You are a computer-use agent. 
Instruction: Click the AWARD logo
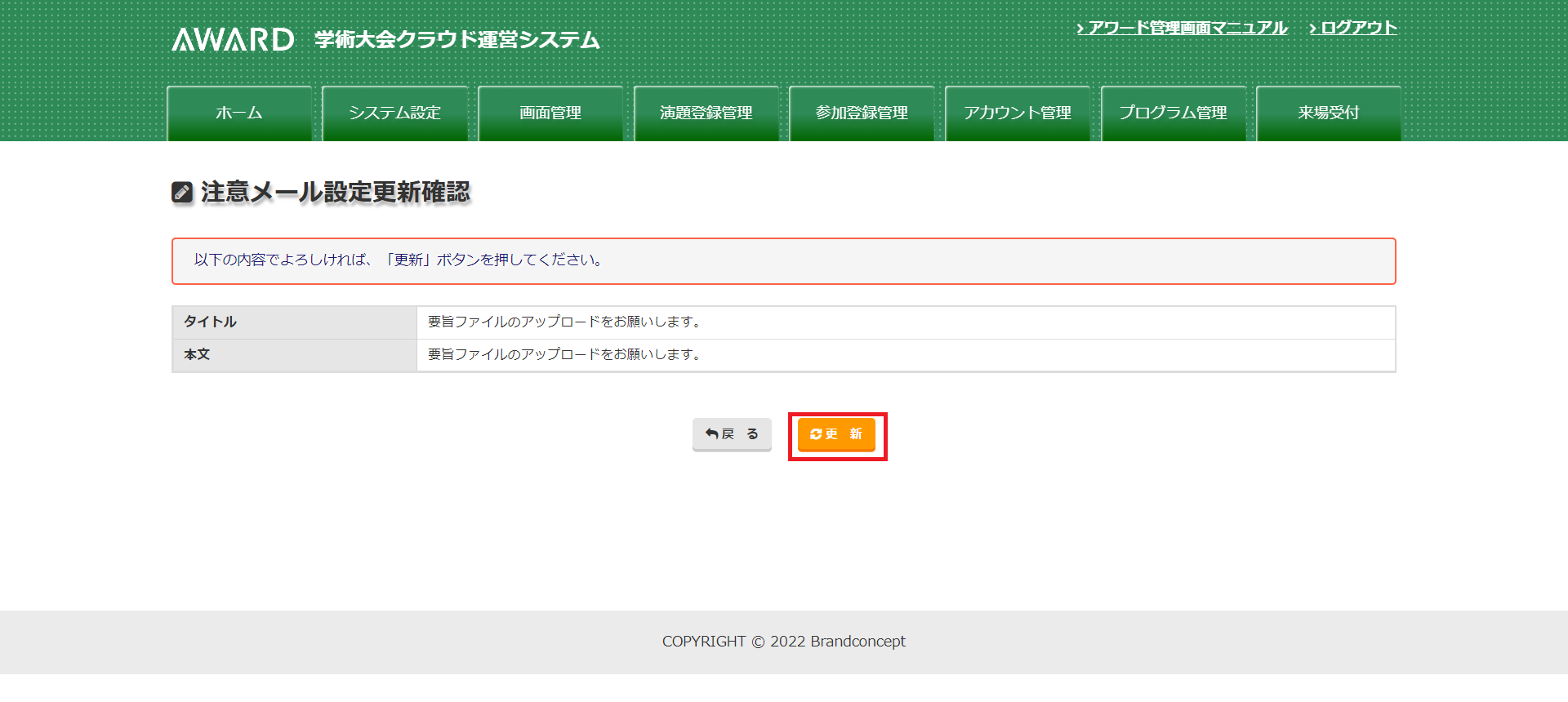233,39
